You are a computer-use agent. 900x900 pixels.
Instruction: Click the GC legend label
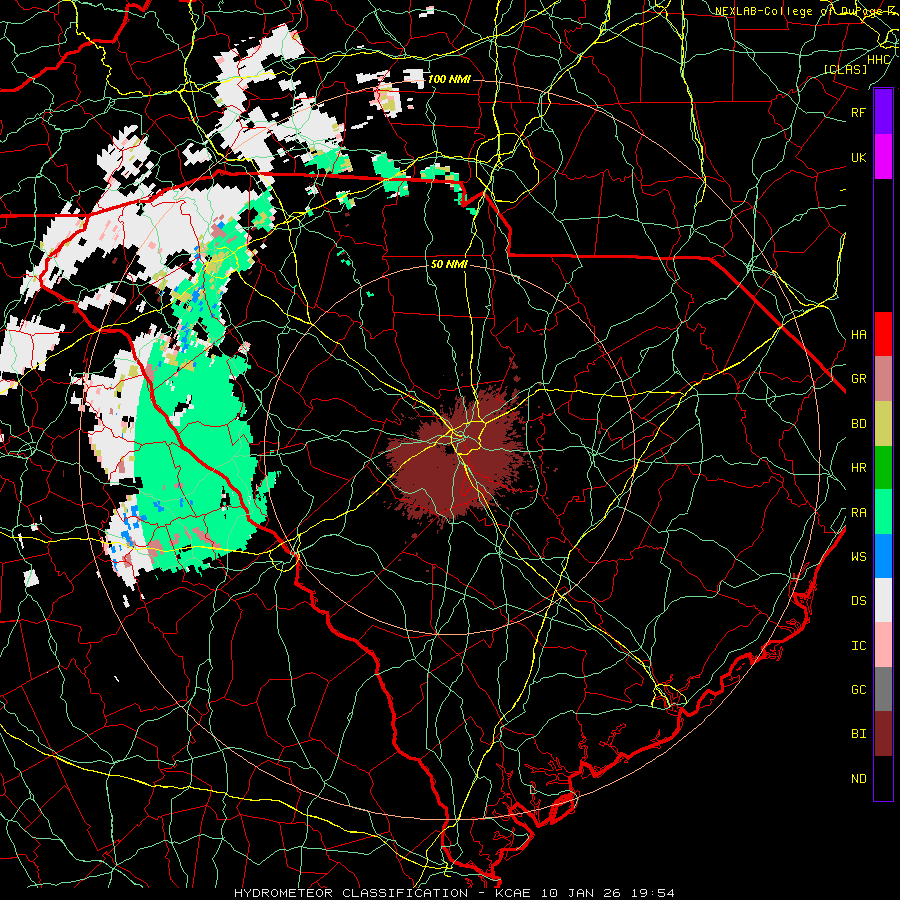(858, 690)
